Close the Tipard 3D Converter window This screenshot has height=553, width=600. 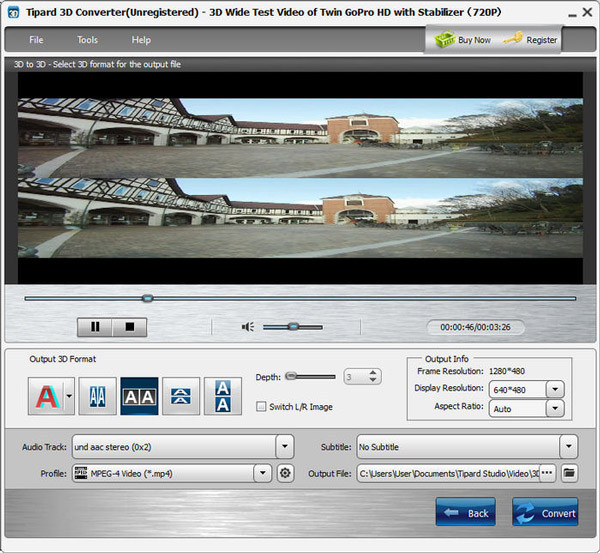coord(587,12)
